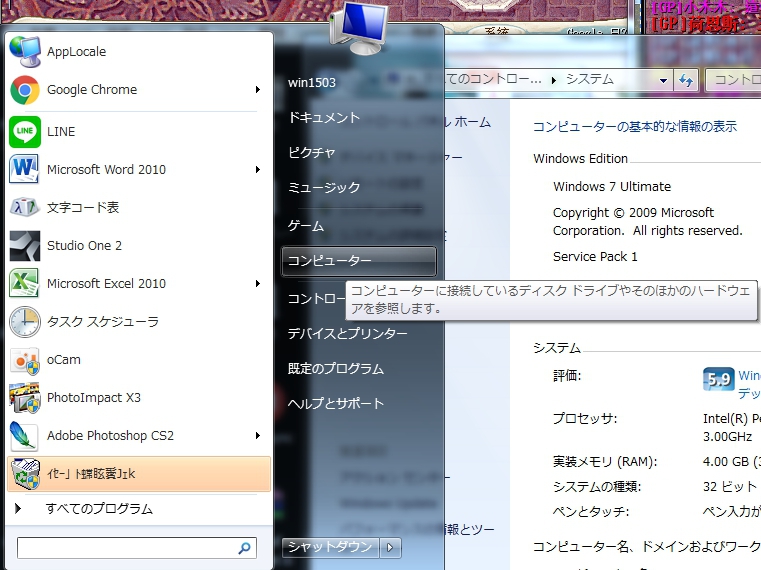The image size is (761, 570).
Task: Open the highlighted recycle-bin program entry
Action: pyautogui.click(x=139, y=474)
